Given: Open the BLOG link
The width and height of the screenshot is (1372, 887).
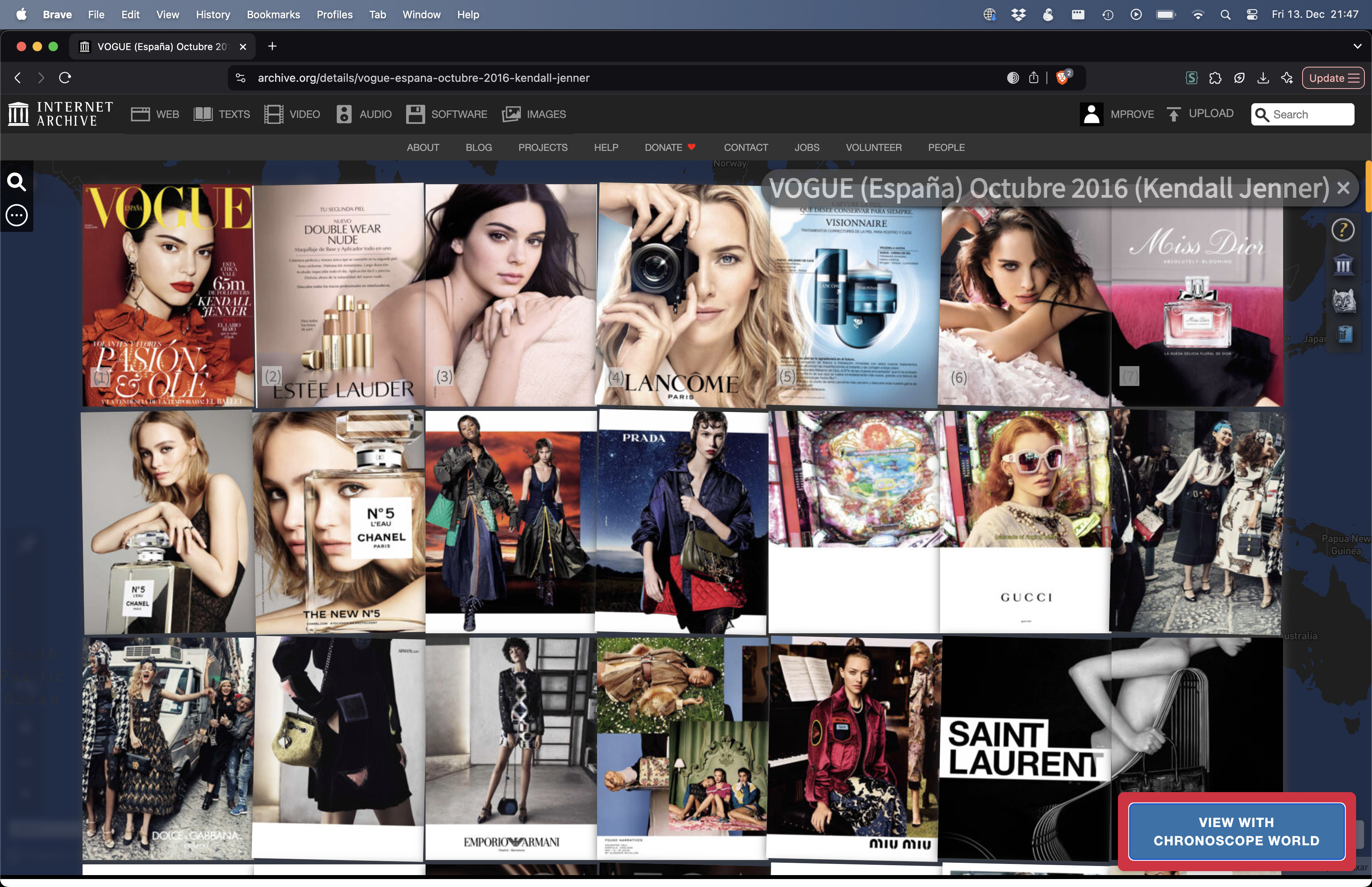Looking at the screenshot, I should (478, 147).
